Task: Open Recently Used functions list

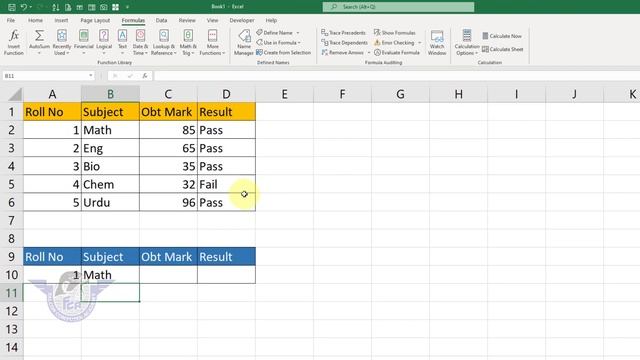Action: pyautogui.click(x=62, y=42)
